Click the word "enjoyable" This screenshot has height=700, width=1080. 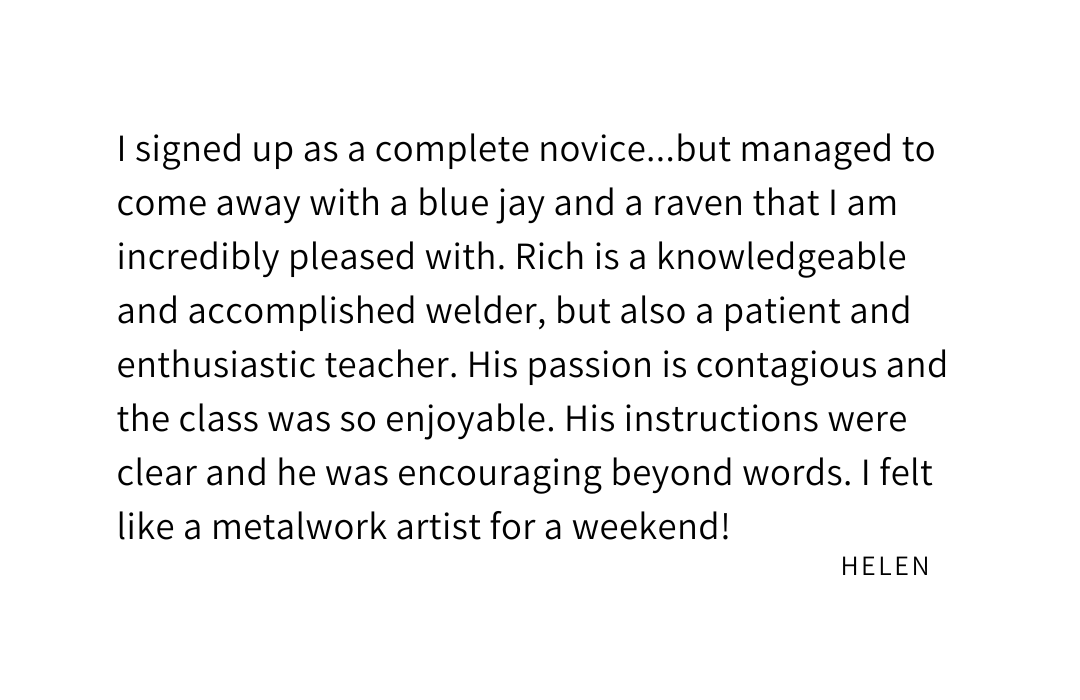pyautogui.click(x=470, y=420)
